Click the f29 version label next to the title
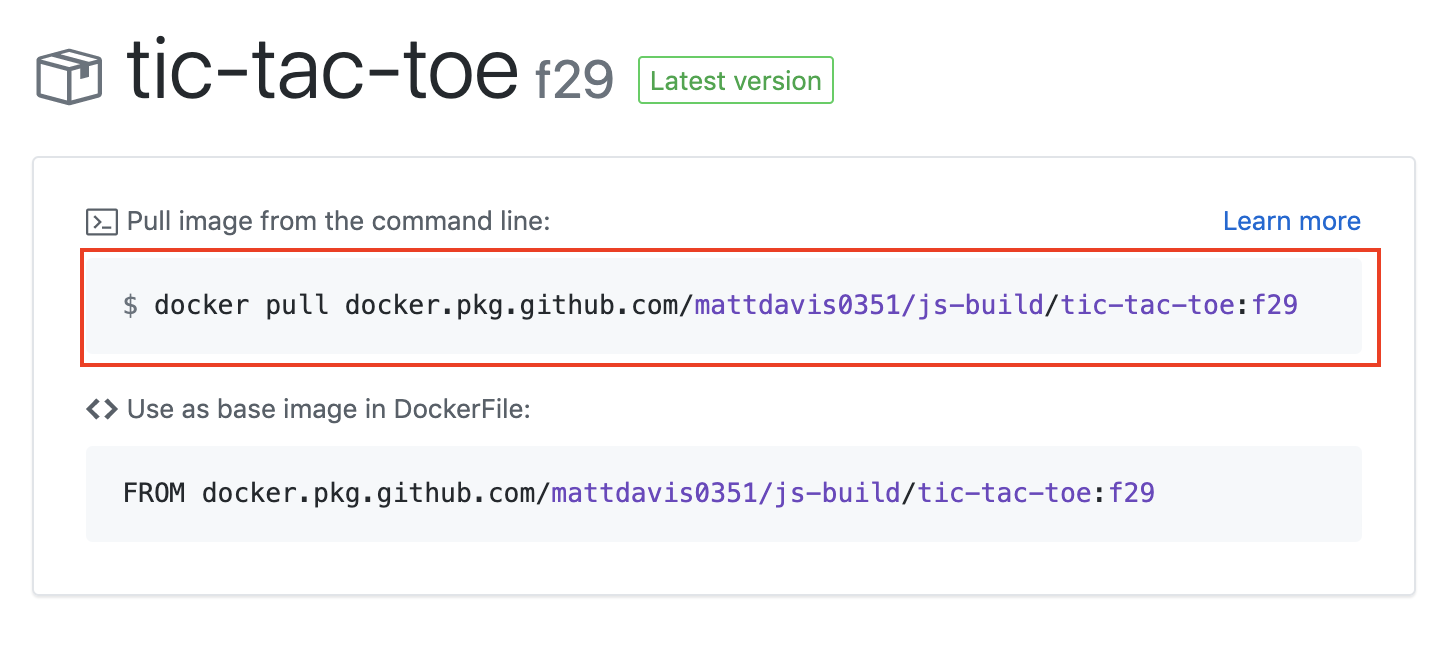The height and width of the screenshot is (648, 1448). [x=573, y=82]
